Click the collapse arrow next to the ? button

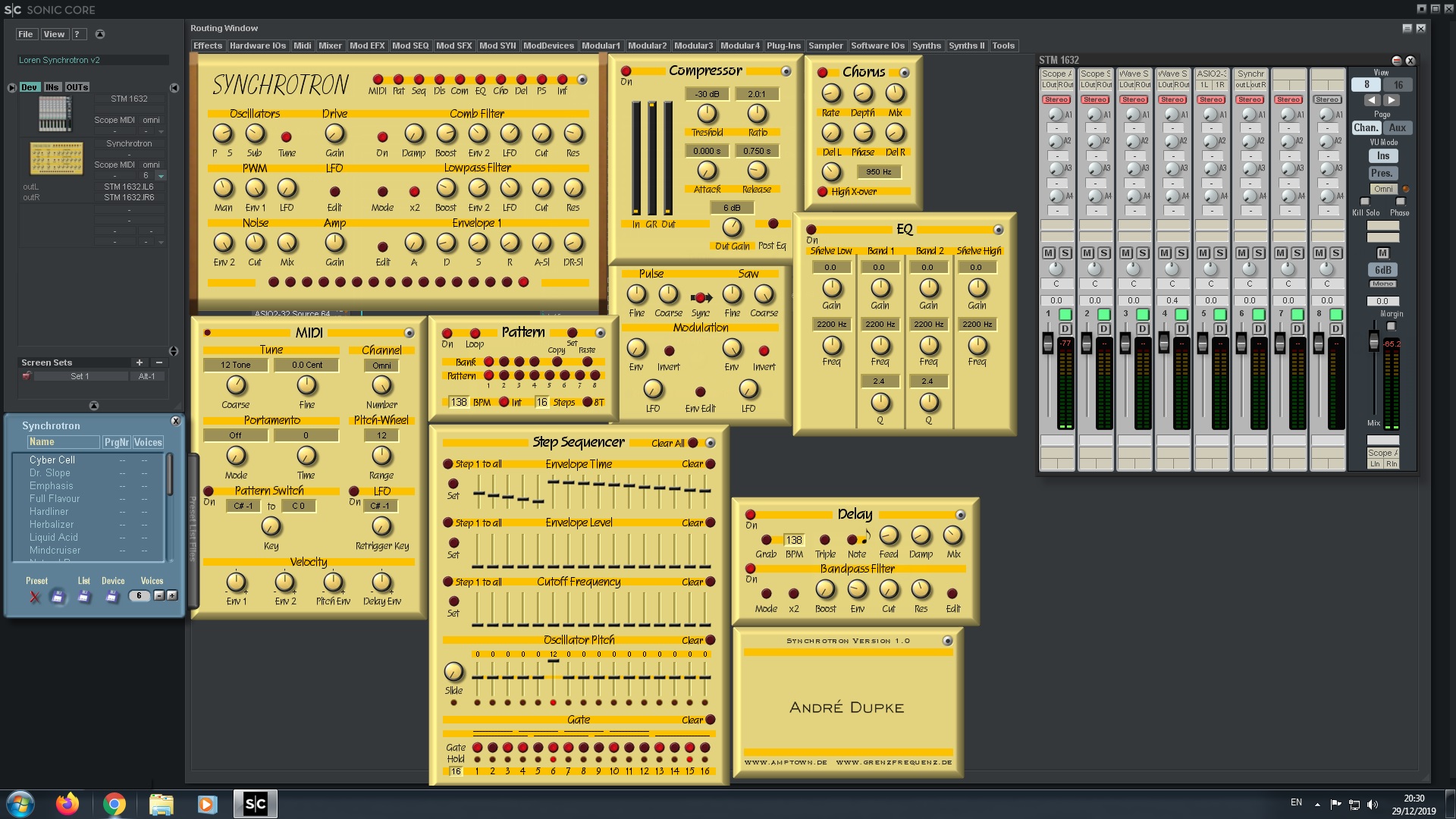tap(99, 34)
